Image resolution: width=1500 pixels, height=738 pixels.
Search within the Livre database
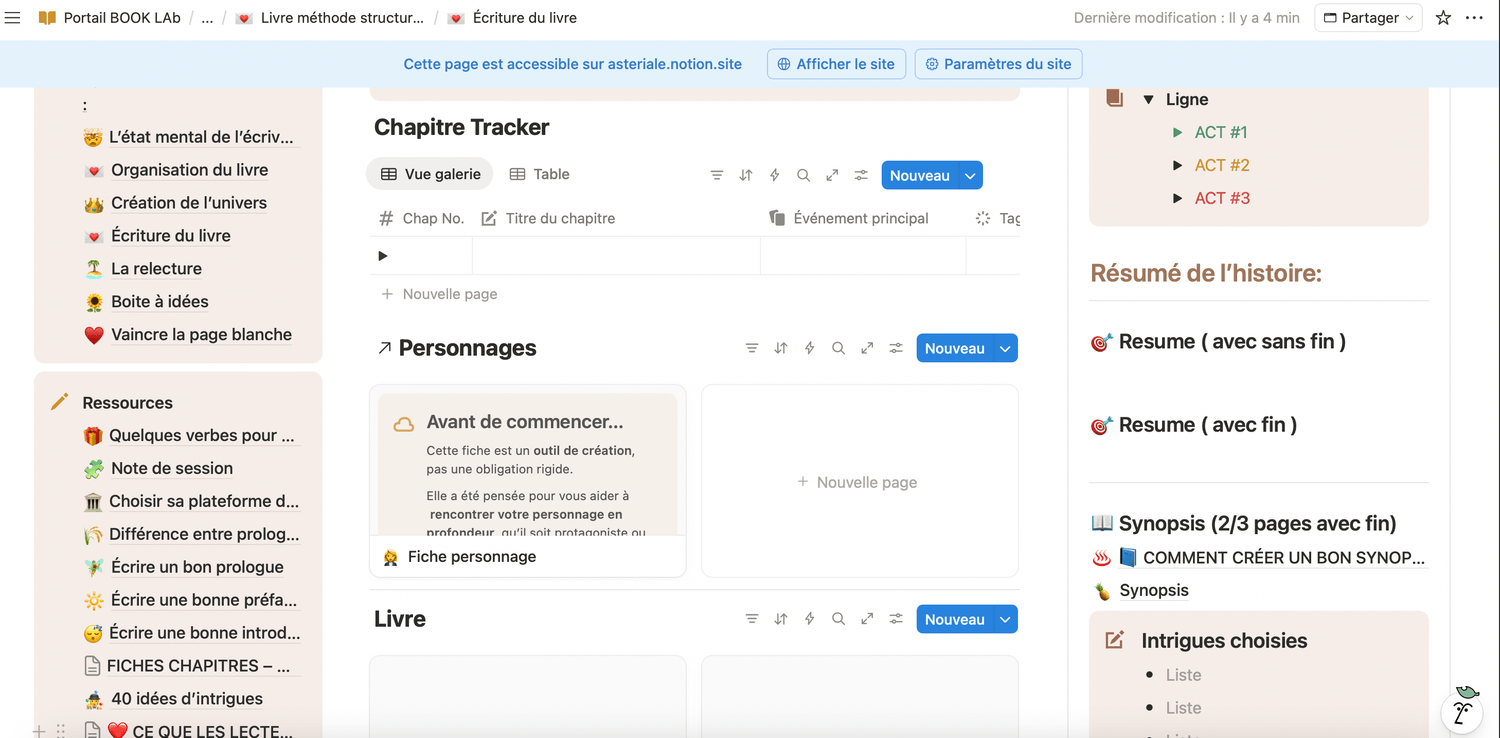[838, 619]
